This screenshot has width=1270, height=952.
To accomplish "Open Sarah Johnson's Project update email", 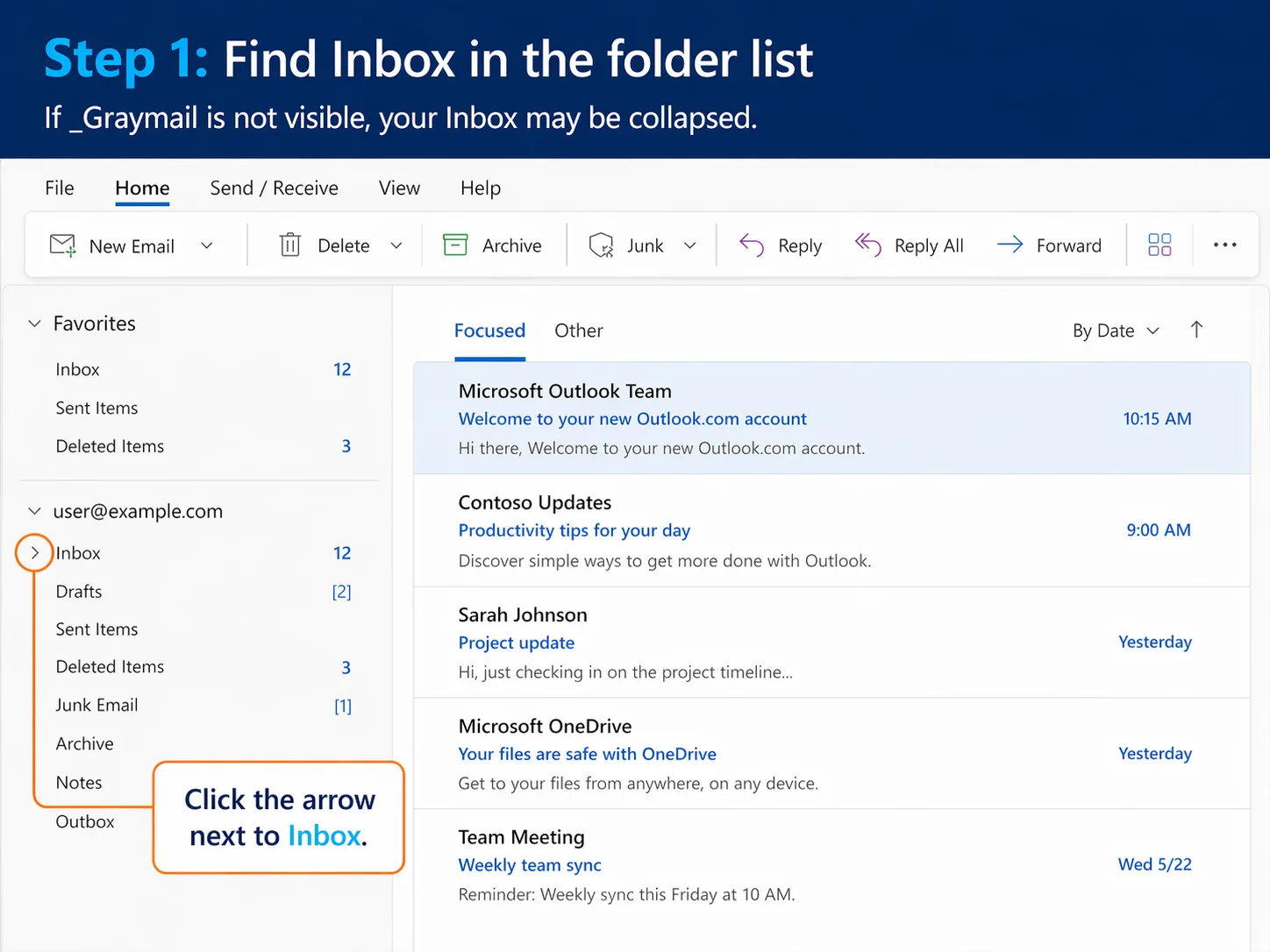I will tap(831, 643).
